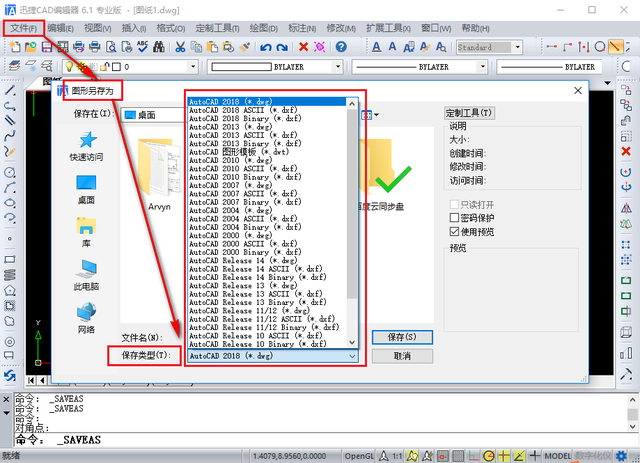Open the 帮助(H) menu

click(476, 28)
